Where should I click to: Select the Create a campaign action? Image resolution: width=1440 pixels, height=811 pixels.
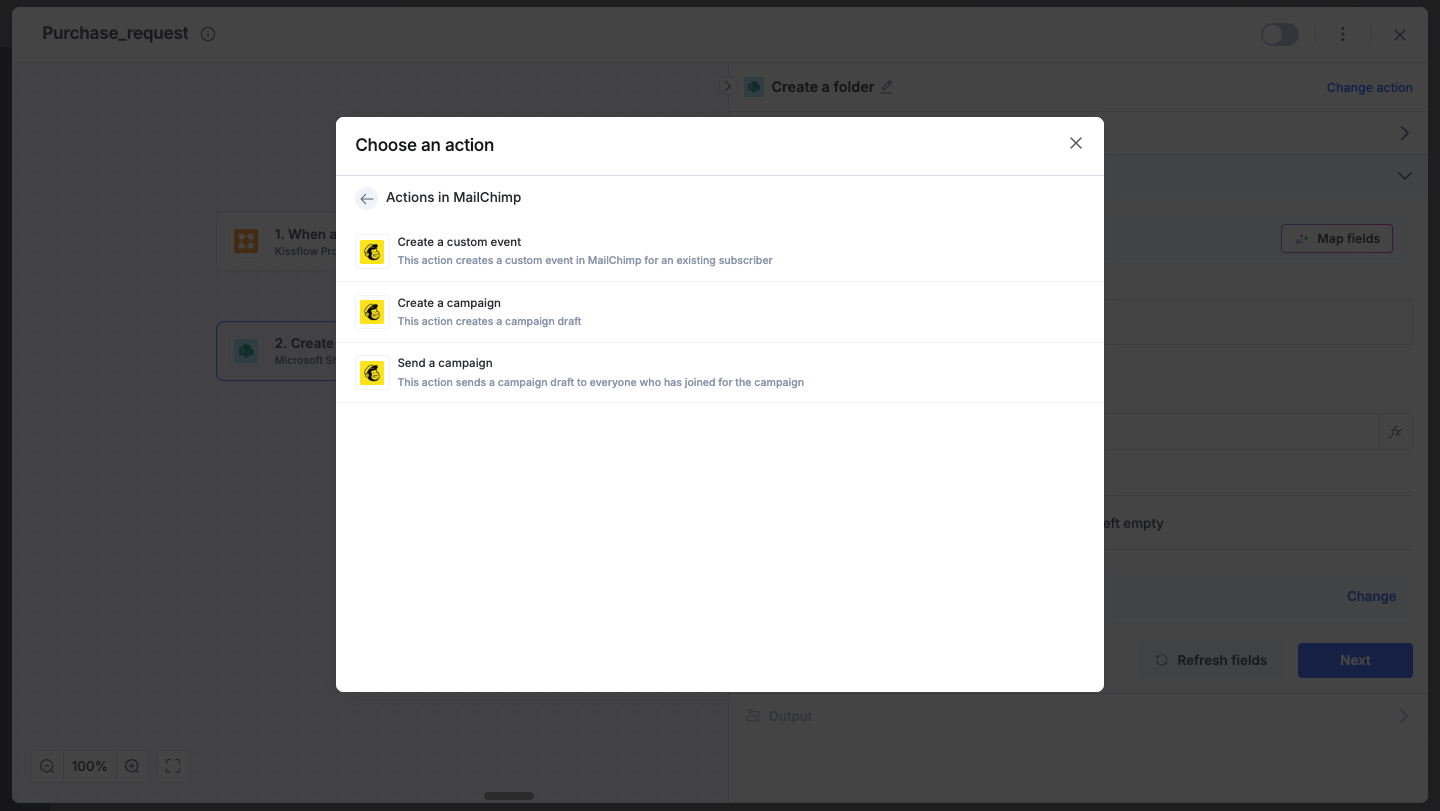point(720,312)
